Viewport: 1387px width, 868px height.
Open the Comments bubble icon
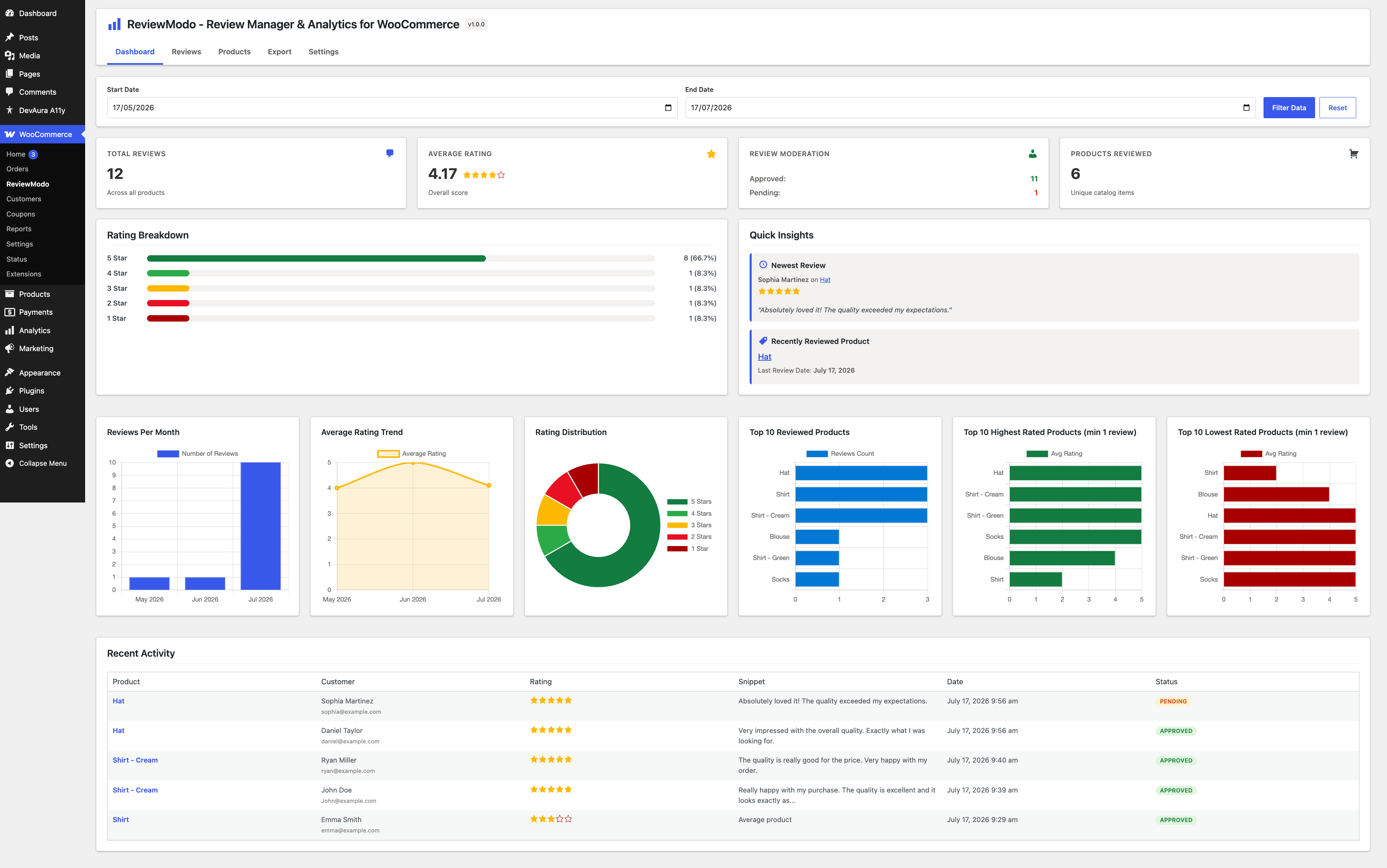pyautogui.click(x=10, y=92)
